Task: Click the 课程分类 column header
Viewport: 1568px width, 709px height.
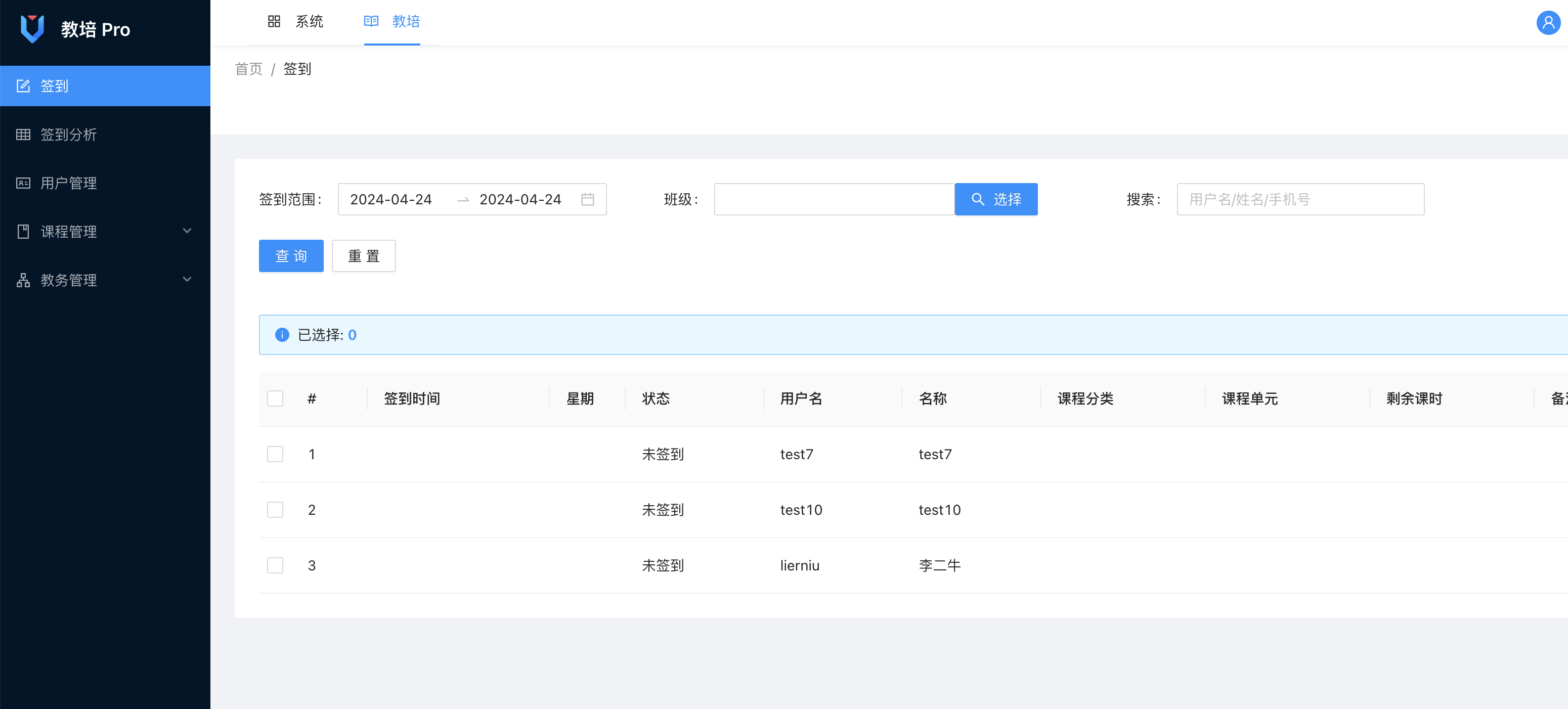Action: [1086, 398]
